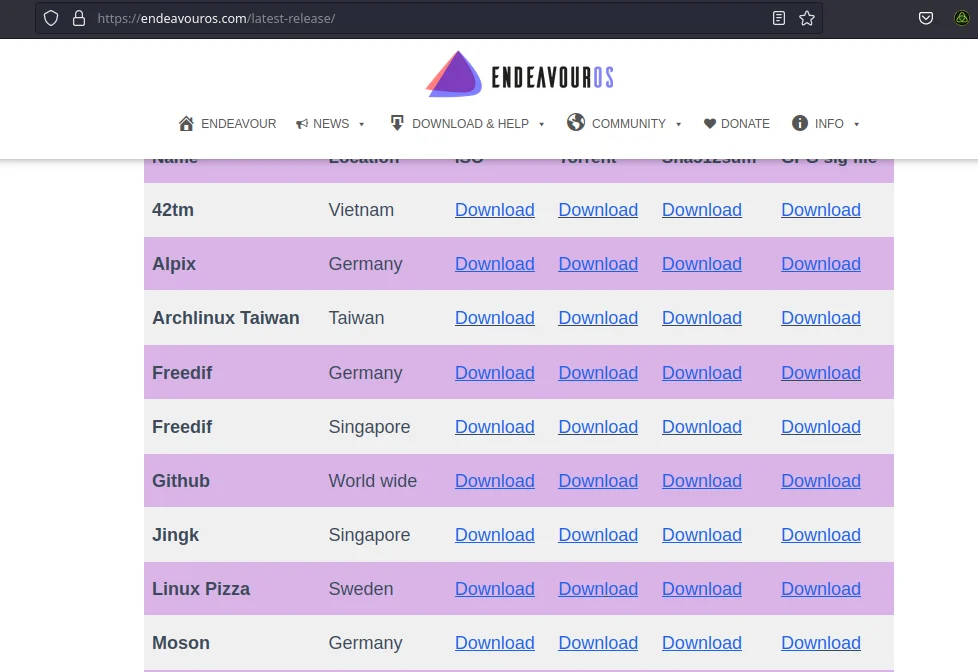Expand the NEWS menu arrow
Image resolution: width=978 pixels, height=672 pixels.
pyautogui.click(x=361, y=124)
